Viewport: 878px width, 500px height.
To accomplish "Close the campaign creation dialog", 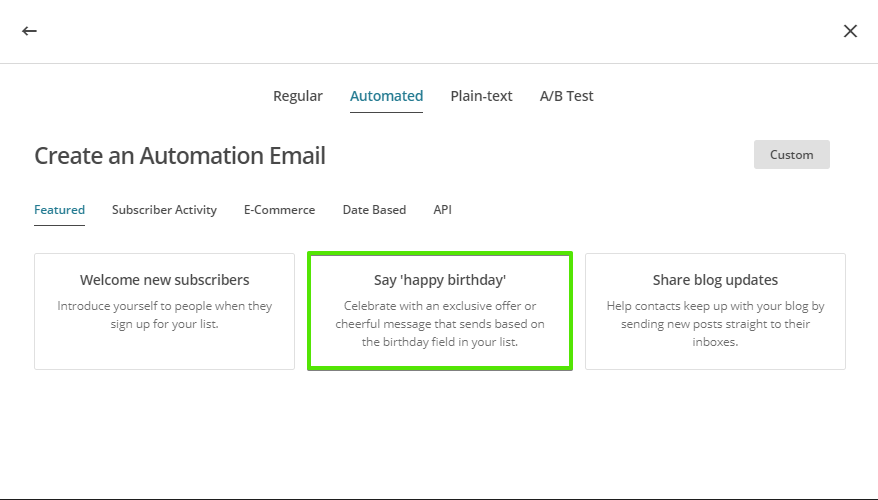I will [x=850, y=31].
